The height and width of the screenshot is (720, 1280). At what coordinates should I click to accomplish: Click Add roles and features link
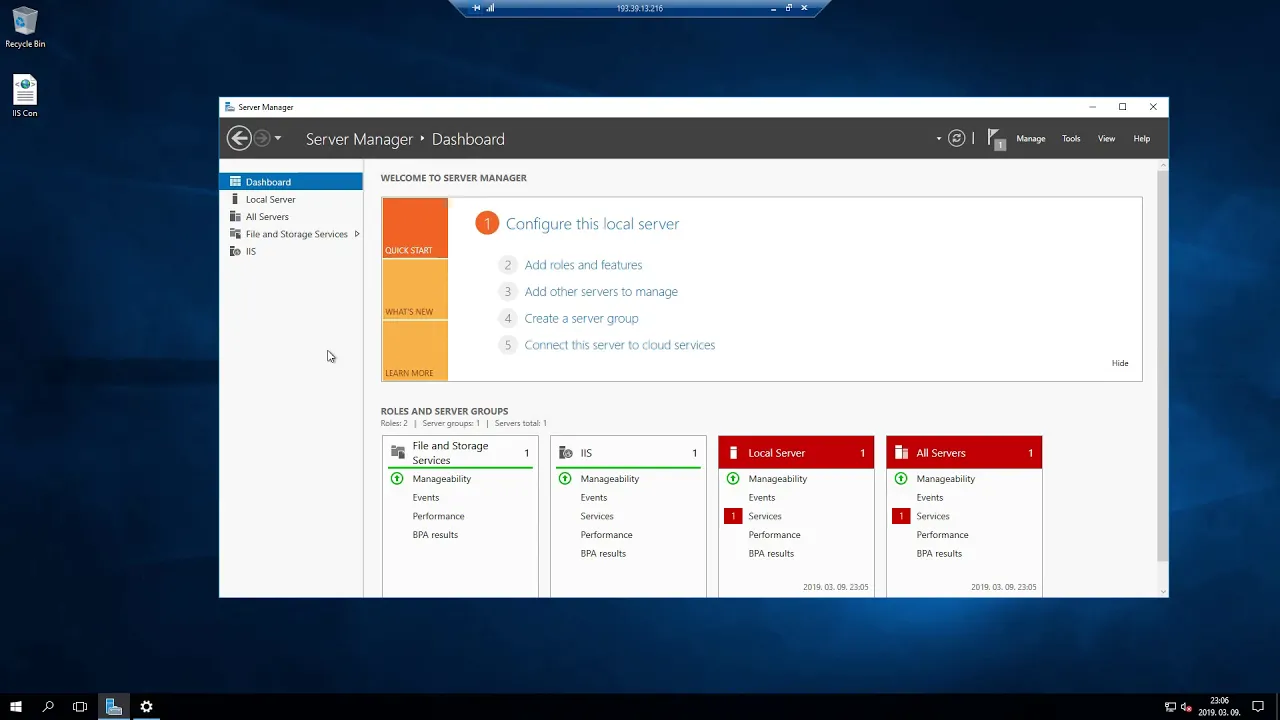pyautogui.click(x=583, y=265)
